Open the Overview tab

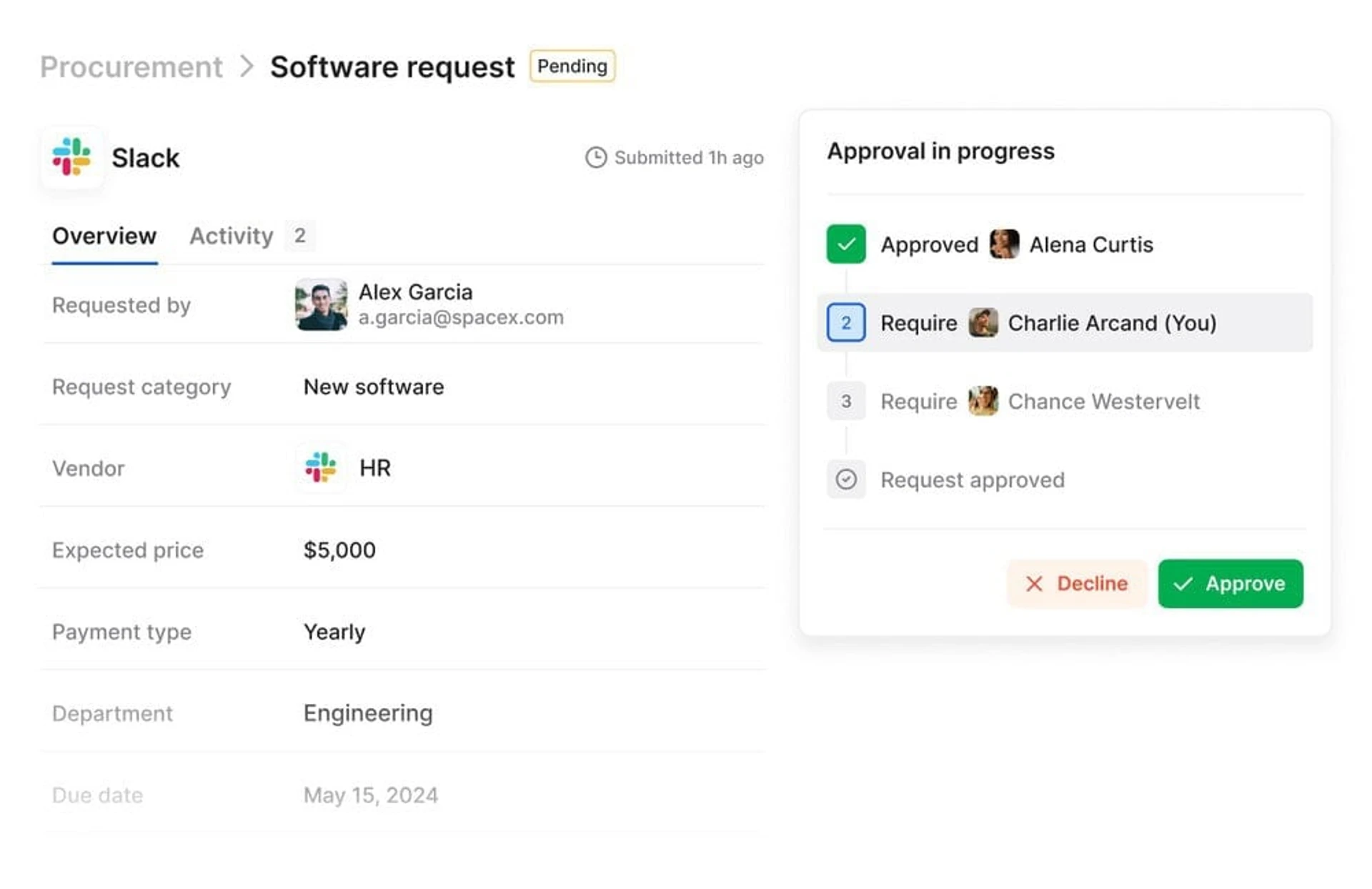click(104, 236)
